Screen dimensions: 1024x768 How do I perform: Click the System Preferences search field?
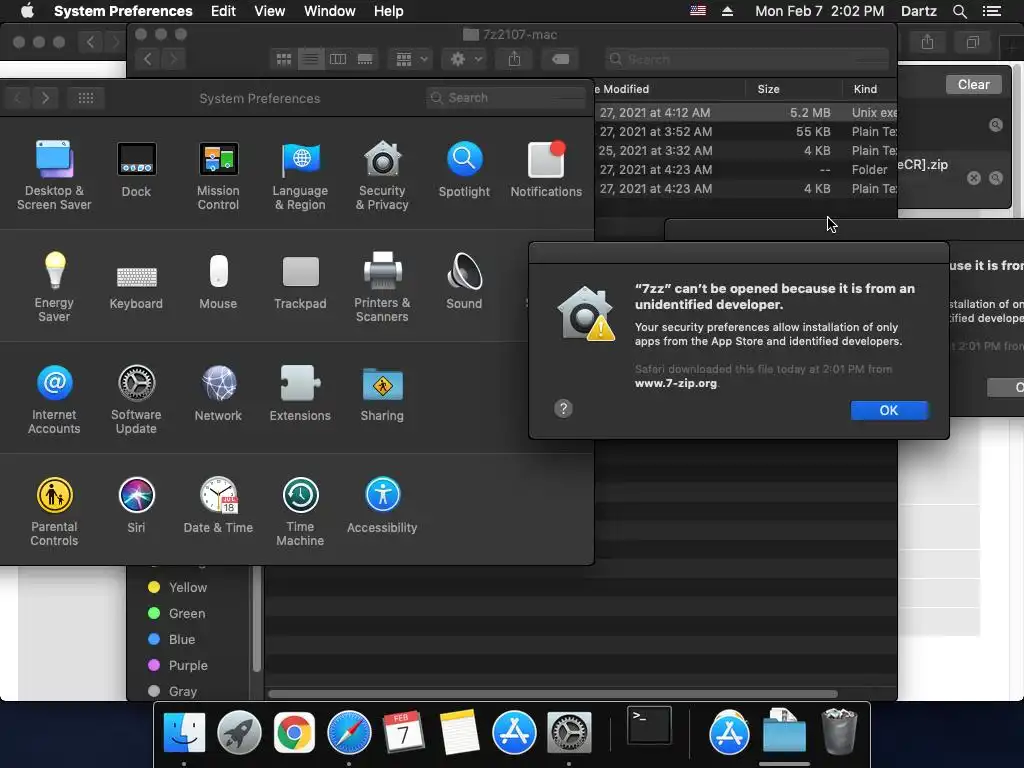[x=505, y=97]
